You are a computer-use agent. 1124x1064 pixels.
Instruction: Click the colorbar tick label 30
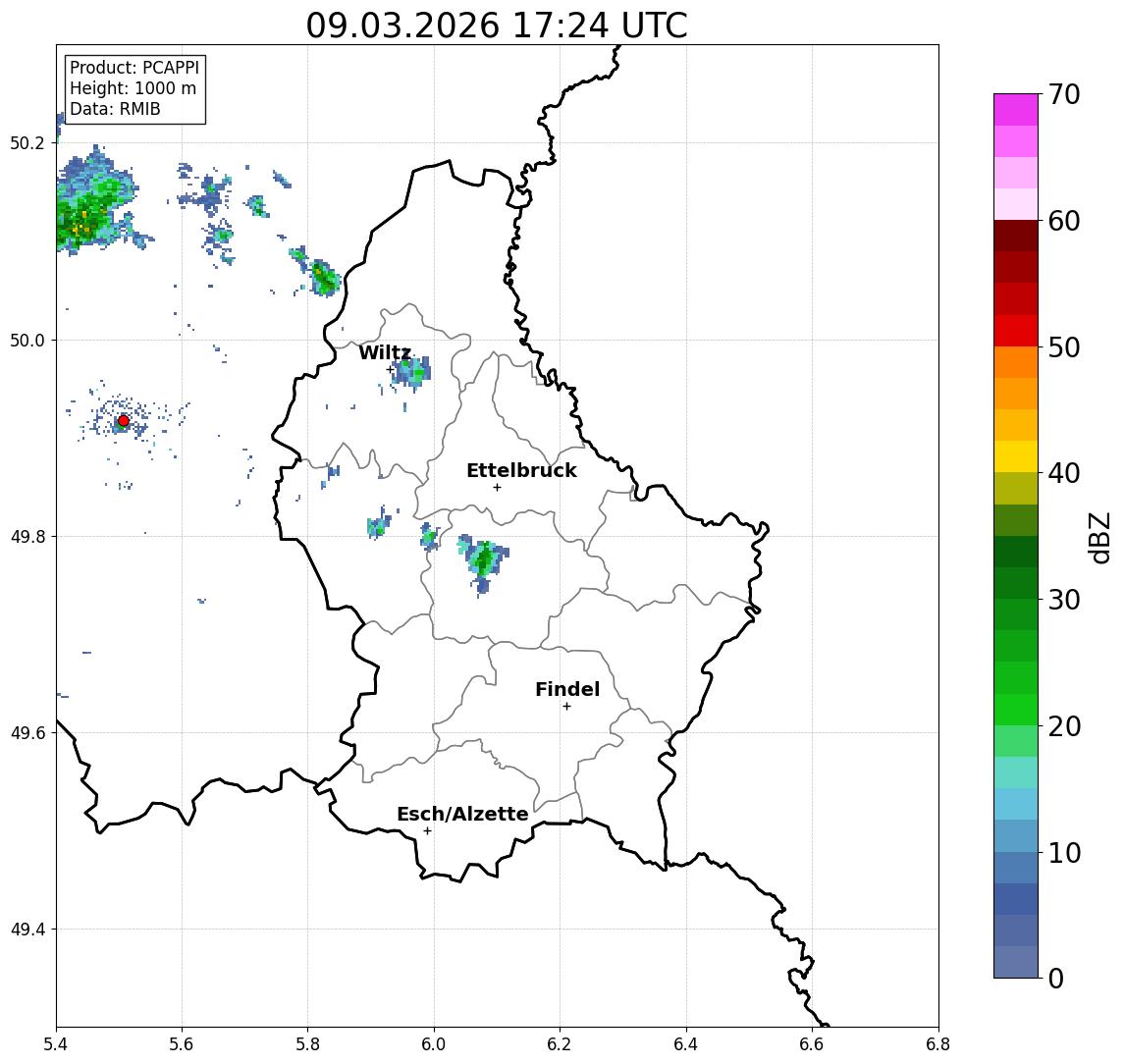click(1063, 600)
